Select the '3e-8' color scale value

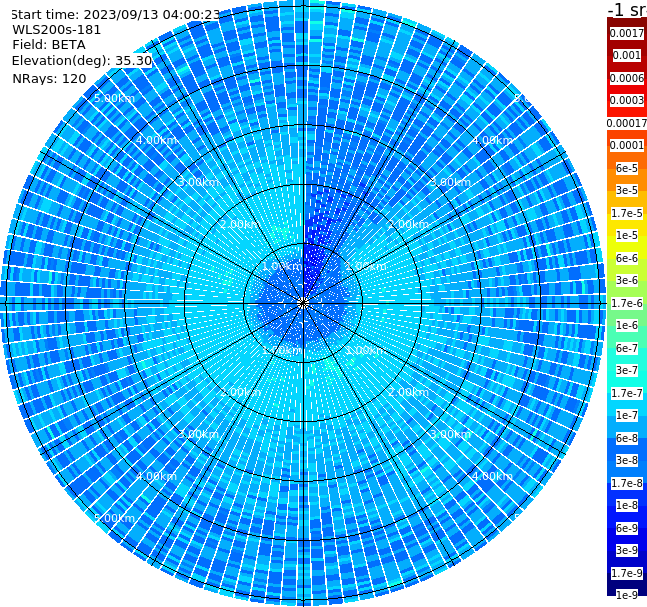[x=627, y=460]
